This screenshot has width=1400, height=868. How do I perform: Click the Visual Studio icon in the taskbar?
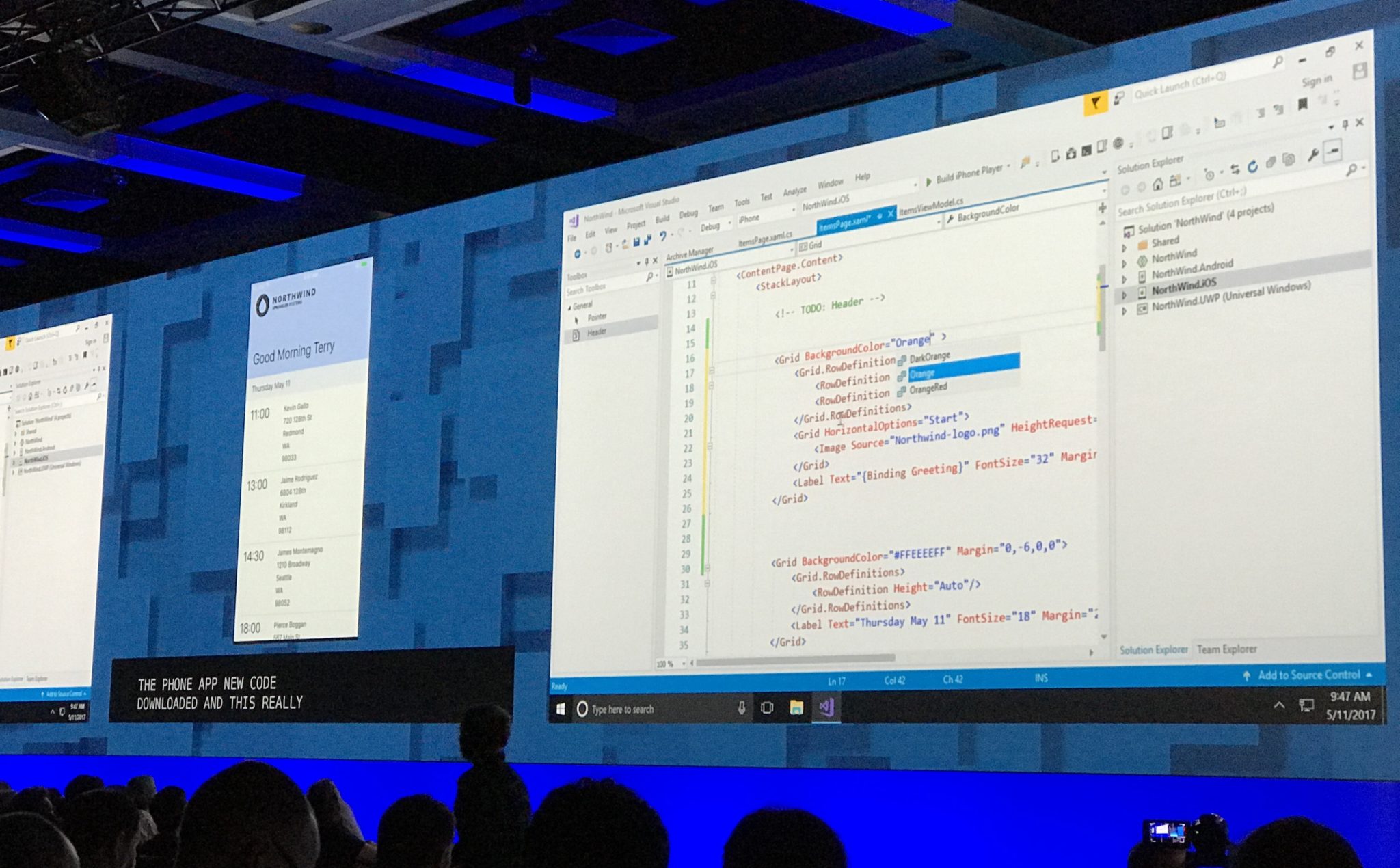click(x=826, y=707)
